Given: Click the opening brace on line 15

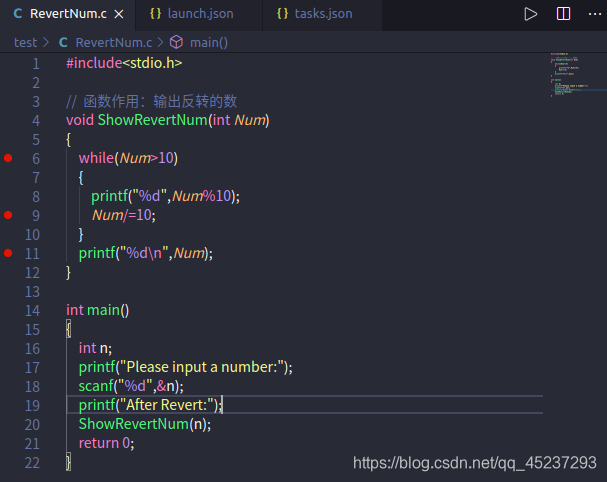Looking at the screenshot, I should [x=69, y=329].
